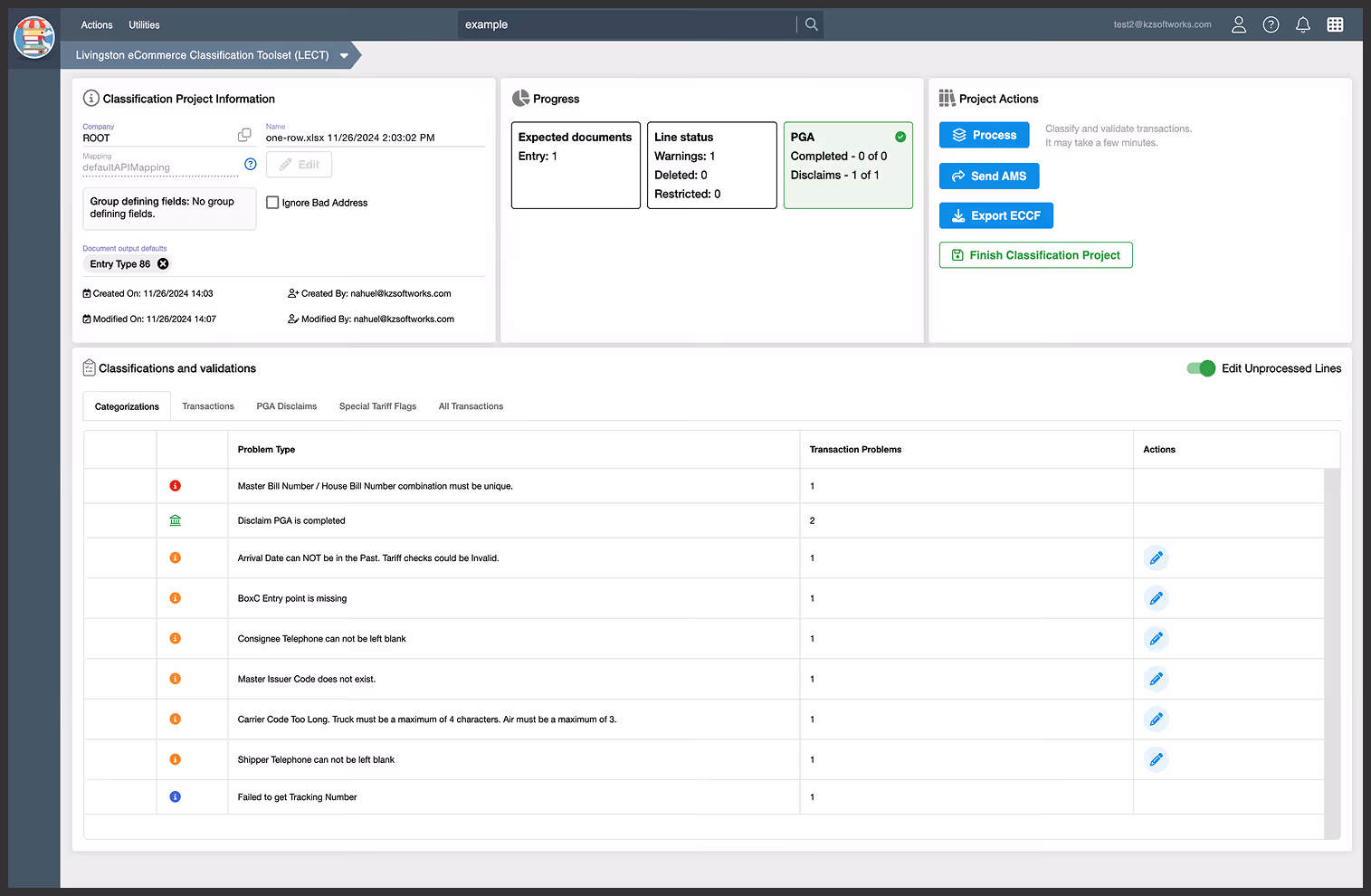Screen dimensions: 1371x896
Task: Toggle Ignore Bad Address checkbox
Action: 272,203
